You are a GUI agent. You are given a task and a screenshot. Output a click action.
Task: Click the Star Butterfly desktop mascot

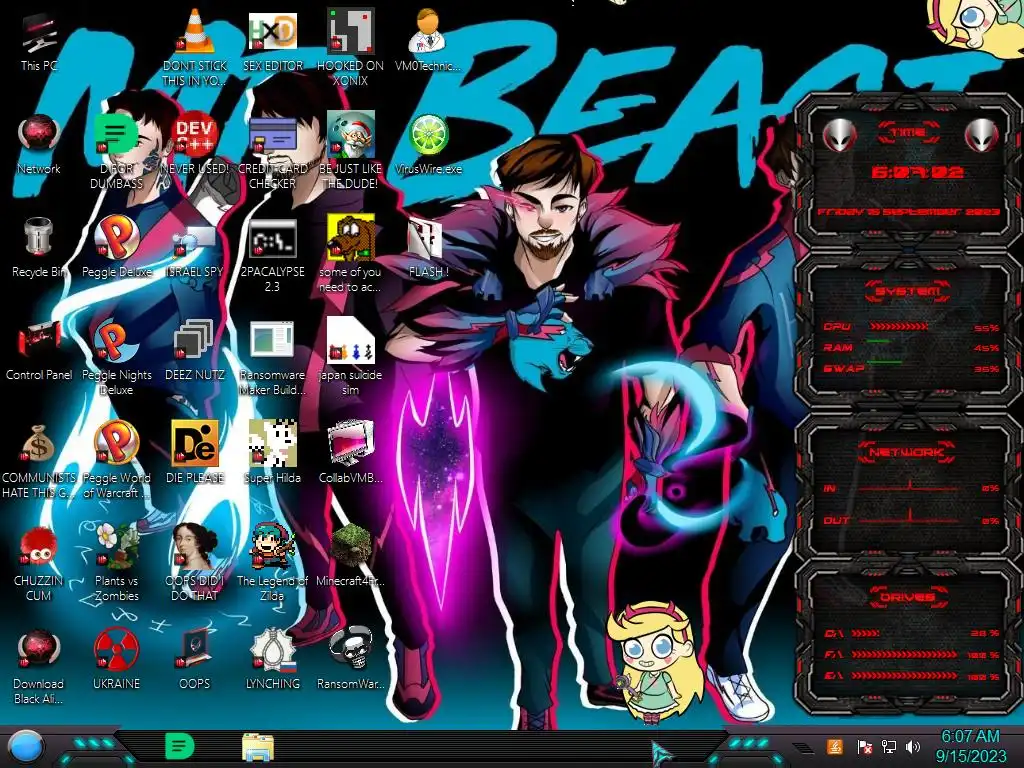click(654, 662)
